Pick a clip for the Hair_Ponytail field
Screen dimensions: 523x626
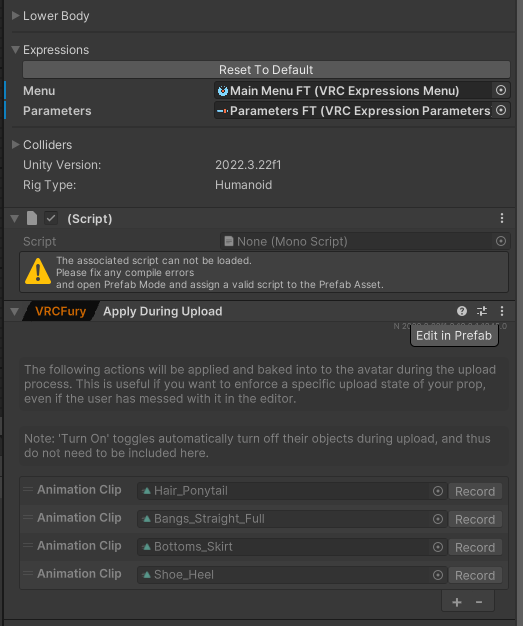[438, 491]
